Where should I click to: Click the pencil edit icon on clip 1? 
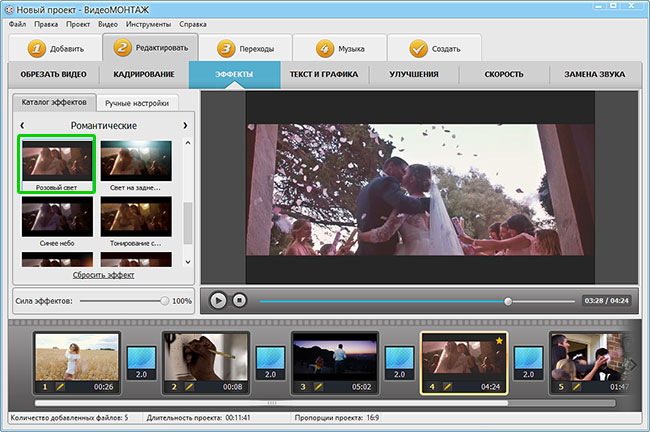coord(60,386)
